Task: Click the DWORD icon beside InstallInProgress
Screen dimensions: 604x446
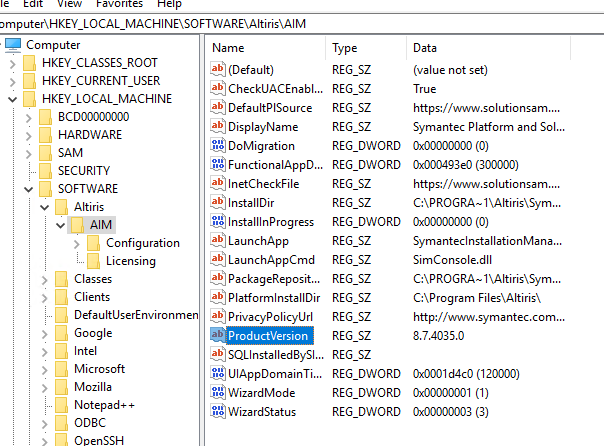Action: [x=217, y=221]
